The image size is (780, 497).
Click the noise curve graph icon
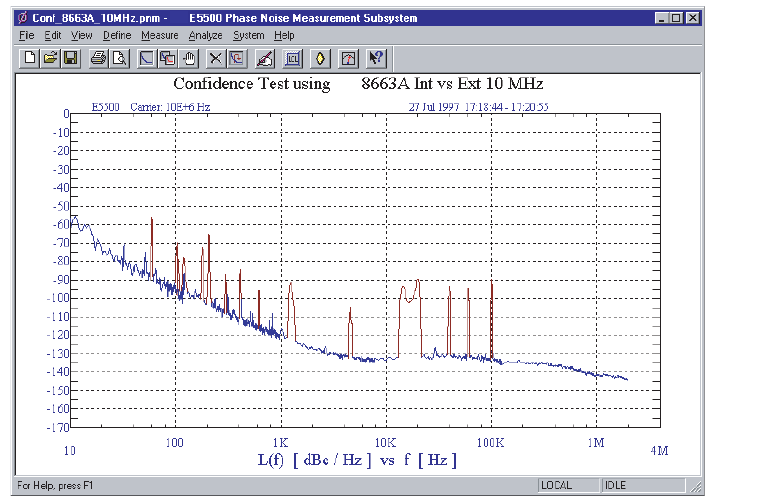tap(147, 58)
